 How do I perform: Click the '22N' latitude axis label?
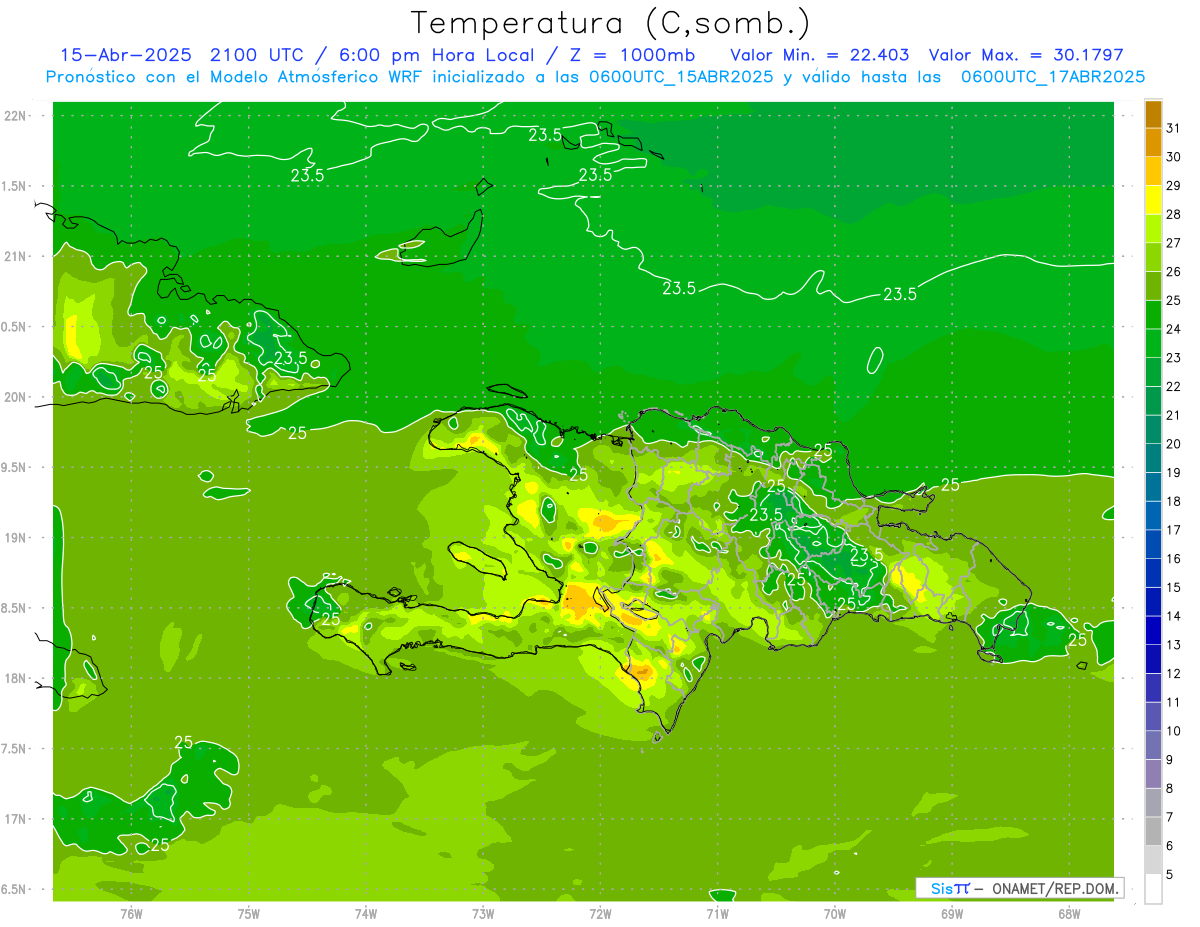(x=16, y=116)
